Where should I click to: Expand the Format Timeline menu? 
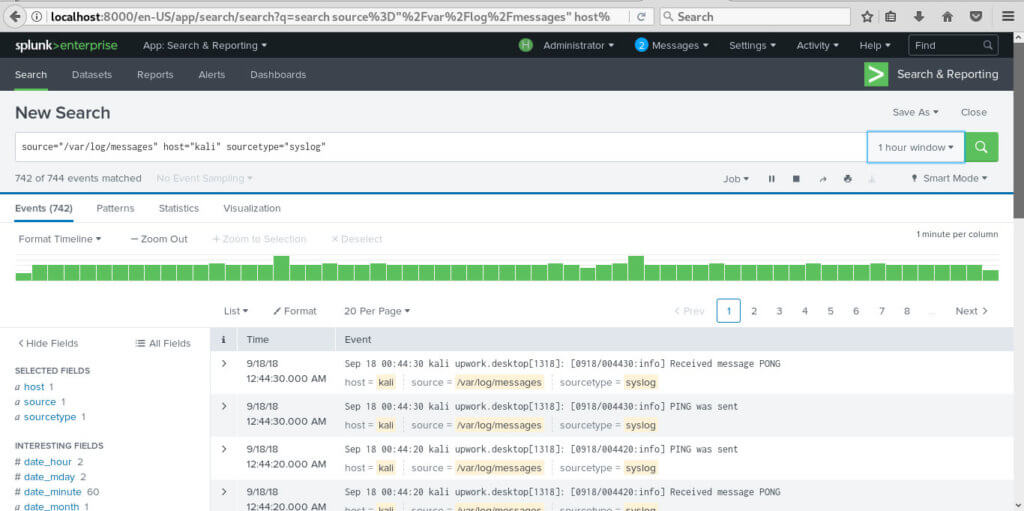click(x=60, y=239)
